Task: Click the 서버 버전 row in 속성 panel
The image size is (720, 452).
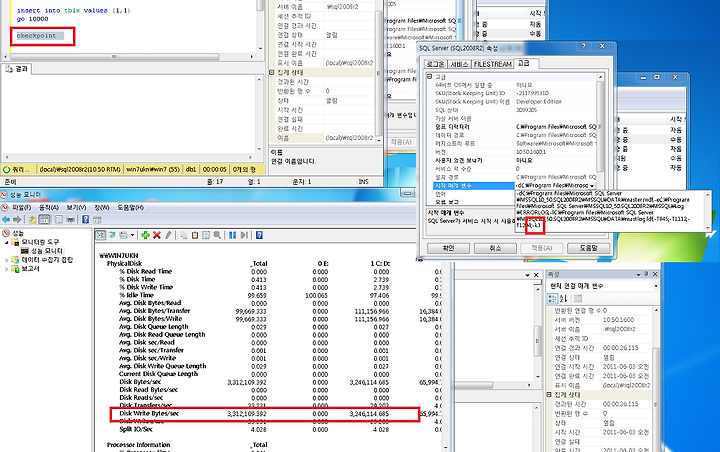Action: (x=602, y=320)
